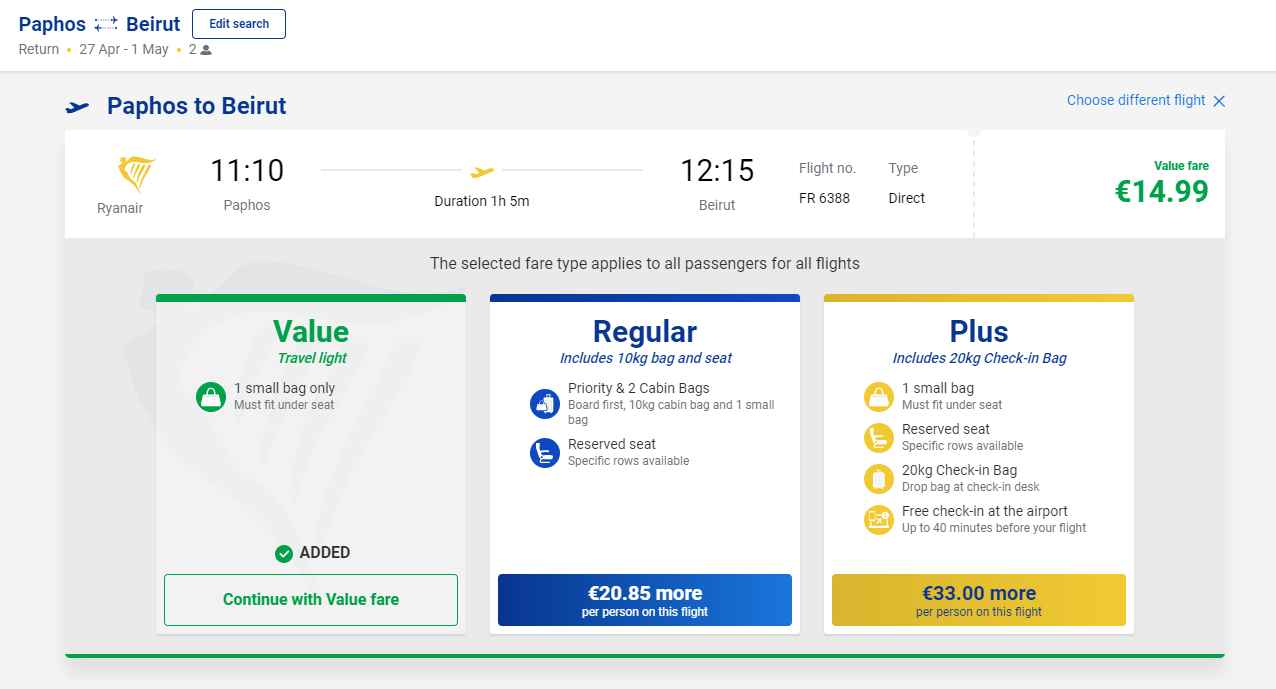Click the small bag icon under Value
Viewport: 1276px width, 689px height.
pos(212,396)
